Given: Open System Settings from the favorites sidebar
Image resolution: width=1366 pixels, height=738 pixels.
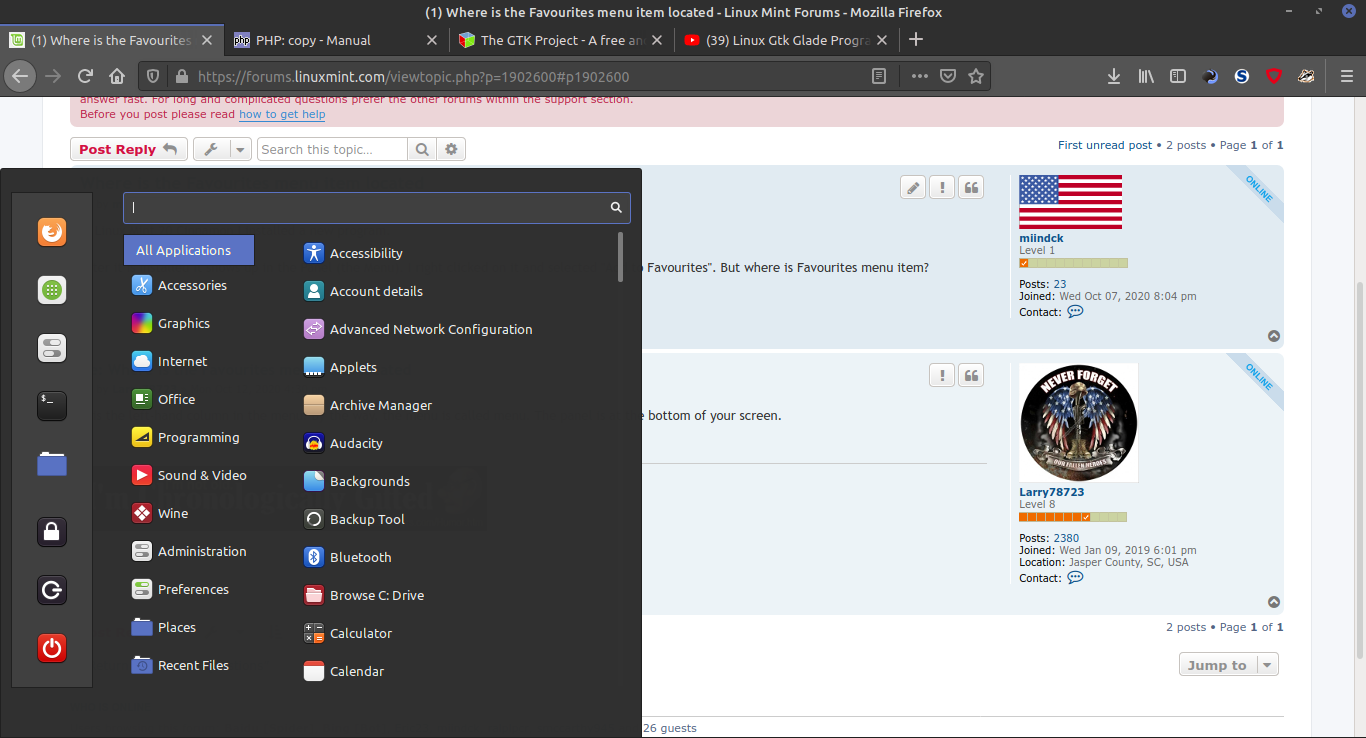Looking at the screenshot, I should pos(52,348).
